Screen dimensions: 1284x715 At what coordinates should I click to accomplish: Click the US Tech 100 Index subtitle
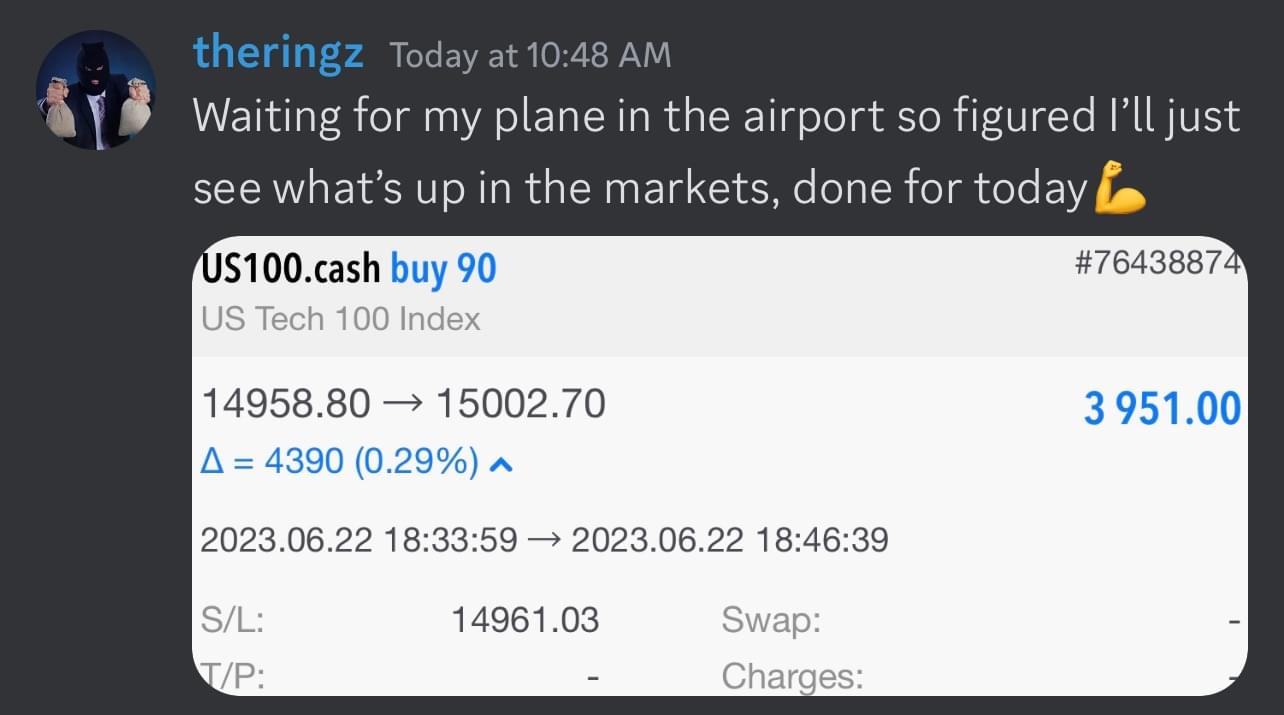[340, 319]
